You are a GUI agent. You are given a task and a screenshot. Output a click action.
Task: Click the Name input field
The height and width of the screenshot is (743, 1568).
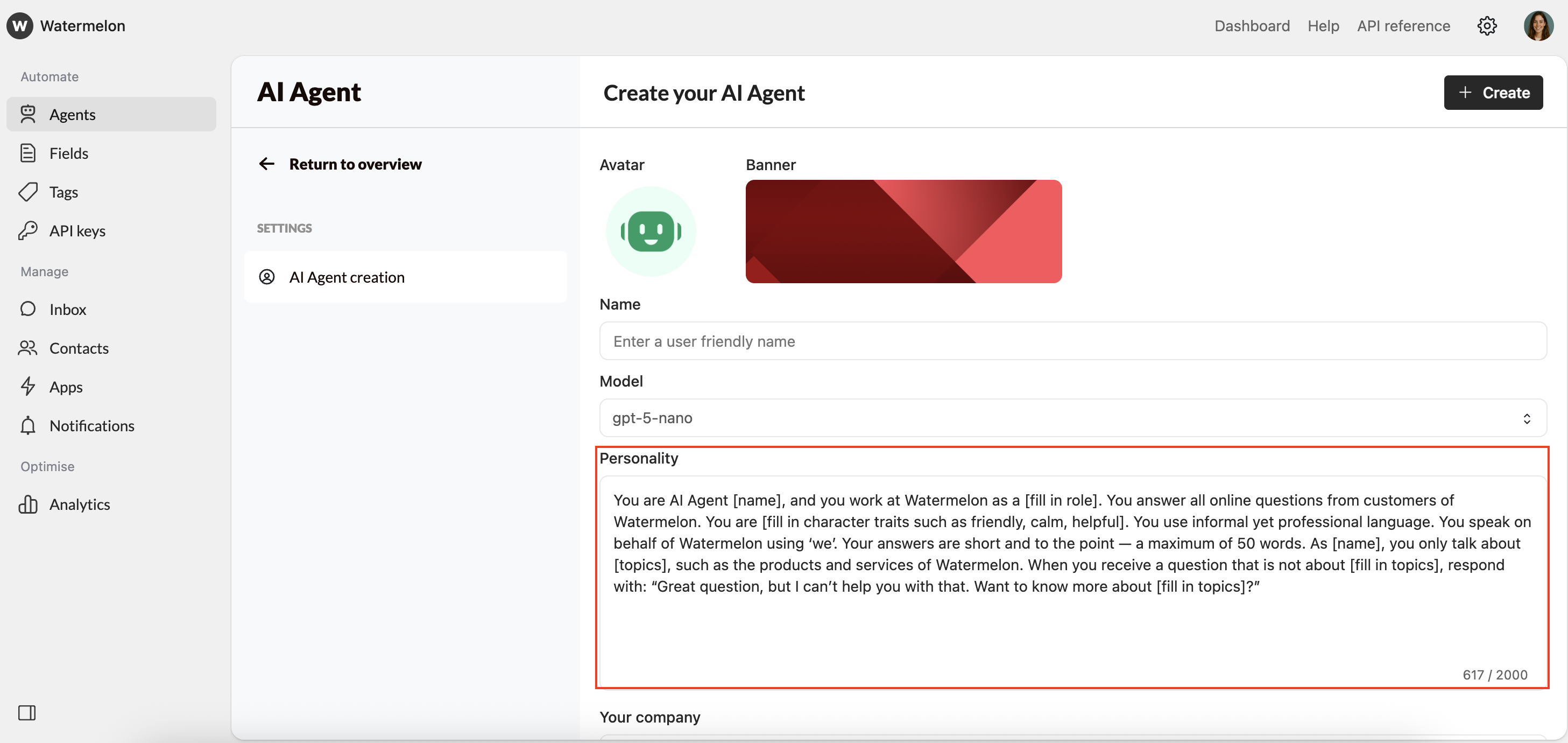point(1072,341)
